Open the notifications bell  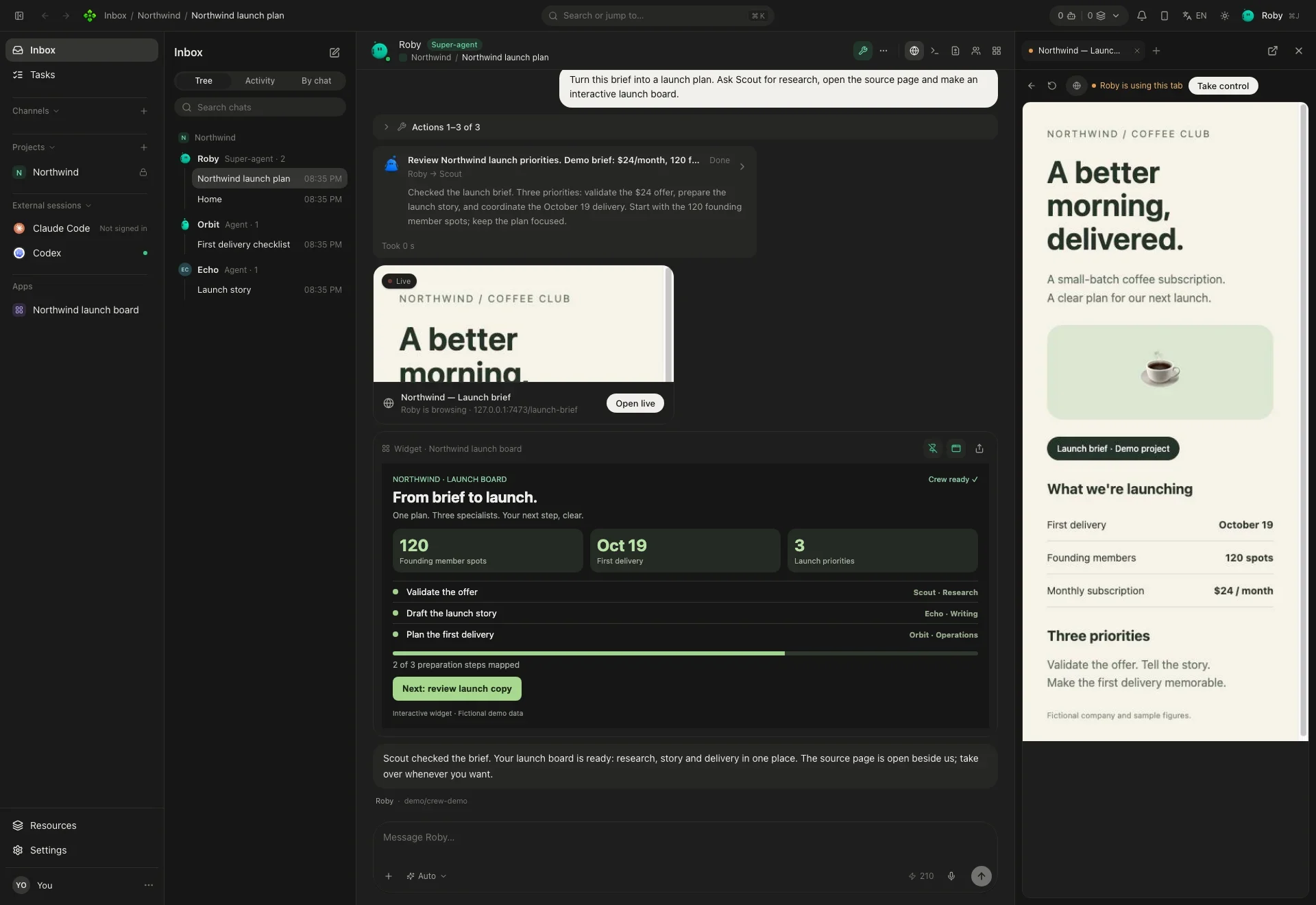(1141, 16)
